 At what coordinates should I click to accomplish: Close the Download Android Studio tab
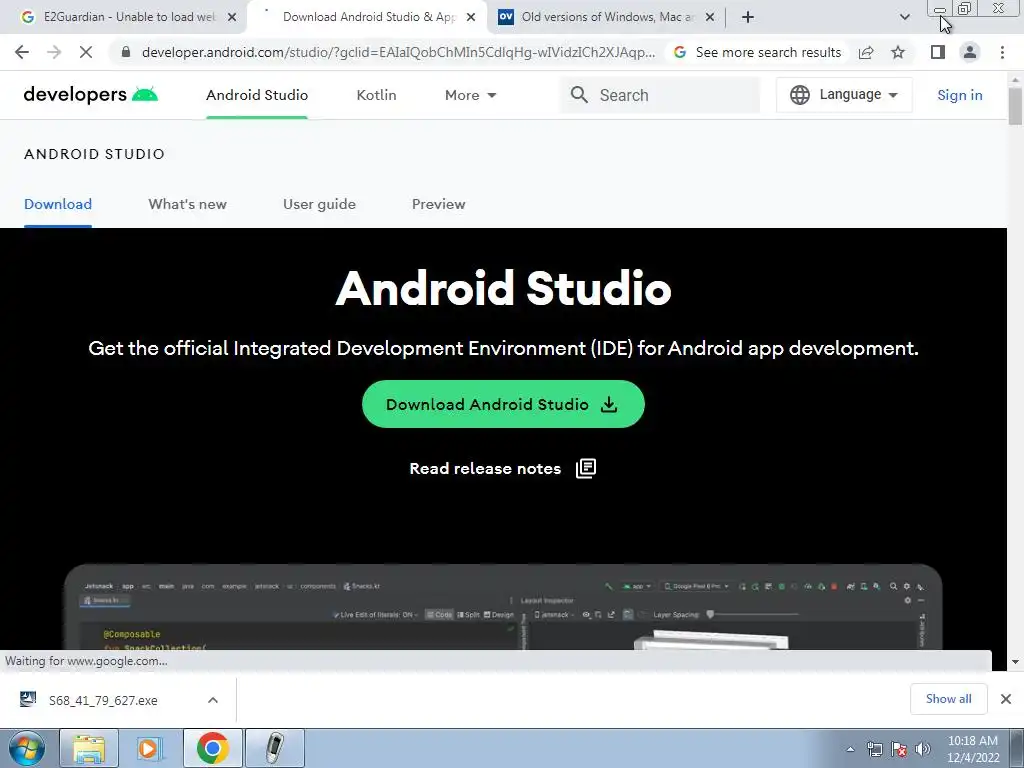click(471, 17)
